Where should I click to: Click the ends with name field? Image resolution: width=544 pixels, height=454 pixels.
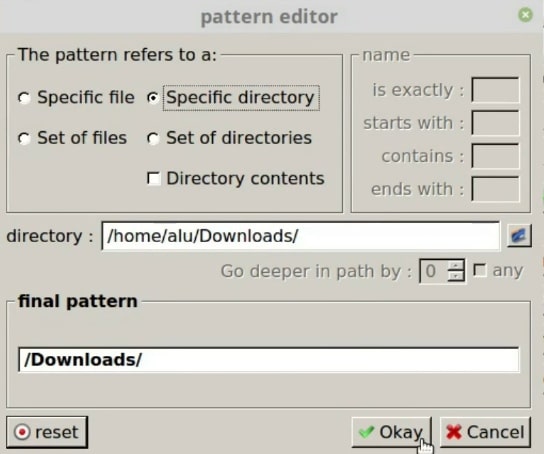pyautogui.click(x=495, y=189)
